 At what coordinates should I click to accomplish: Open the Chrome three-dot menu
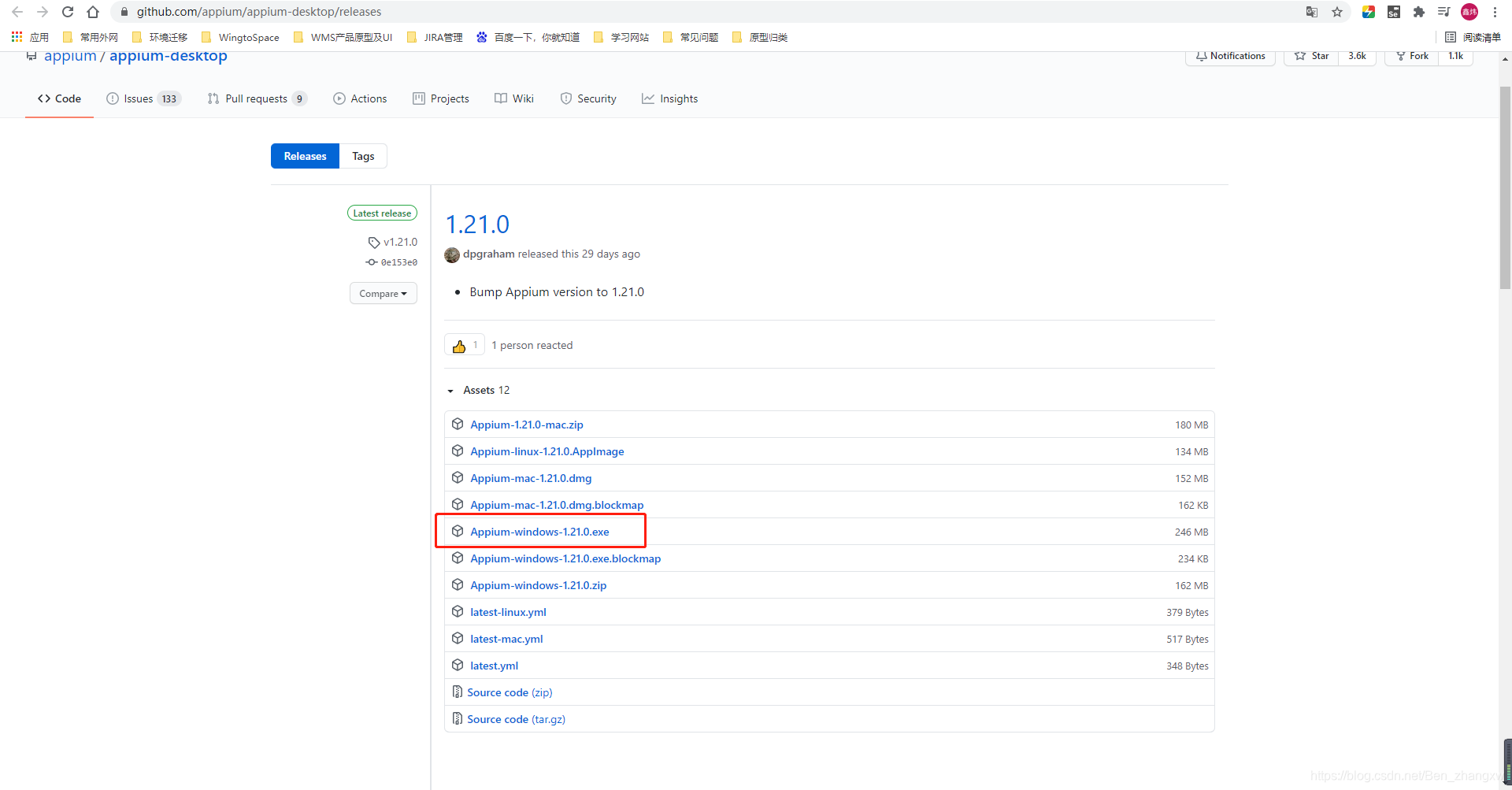point(1495,12)
